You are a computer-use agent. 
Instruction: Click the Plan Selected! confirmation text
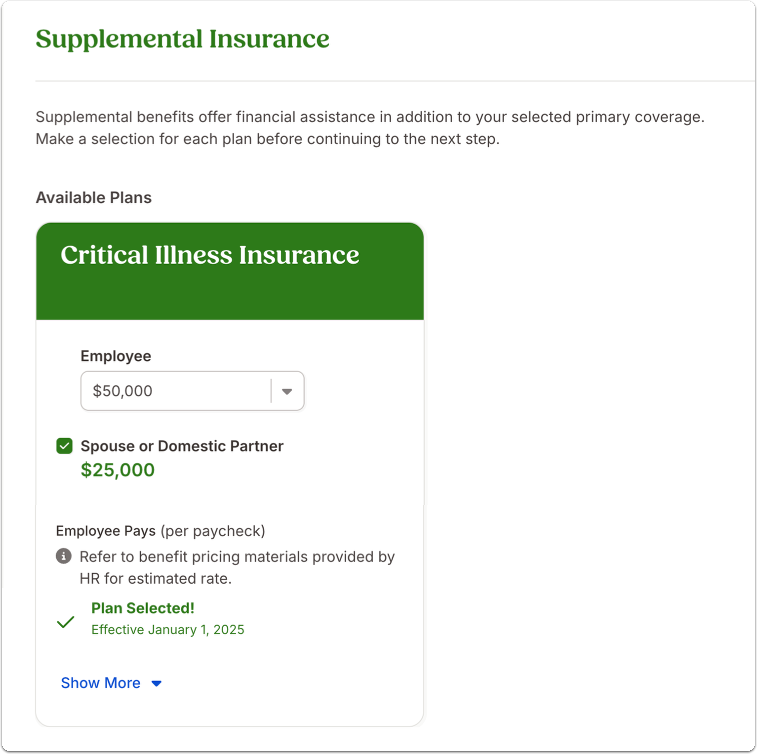[x=143, y=608]
